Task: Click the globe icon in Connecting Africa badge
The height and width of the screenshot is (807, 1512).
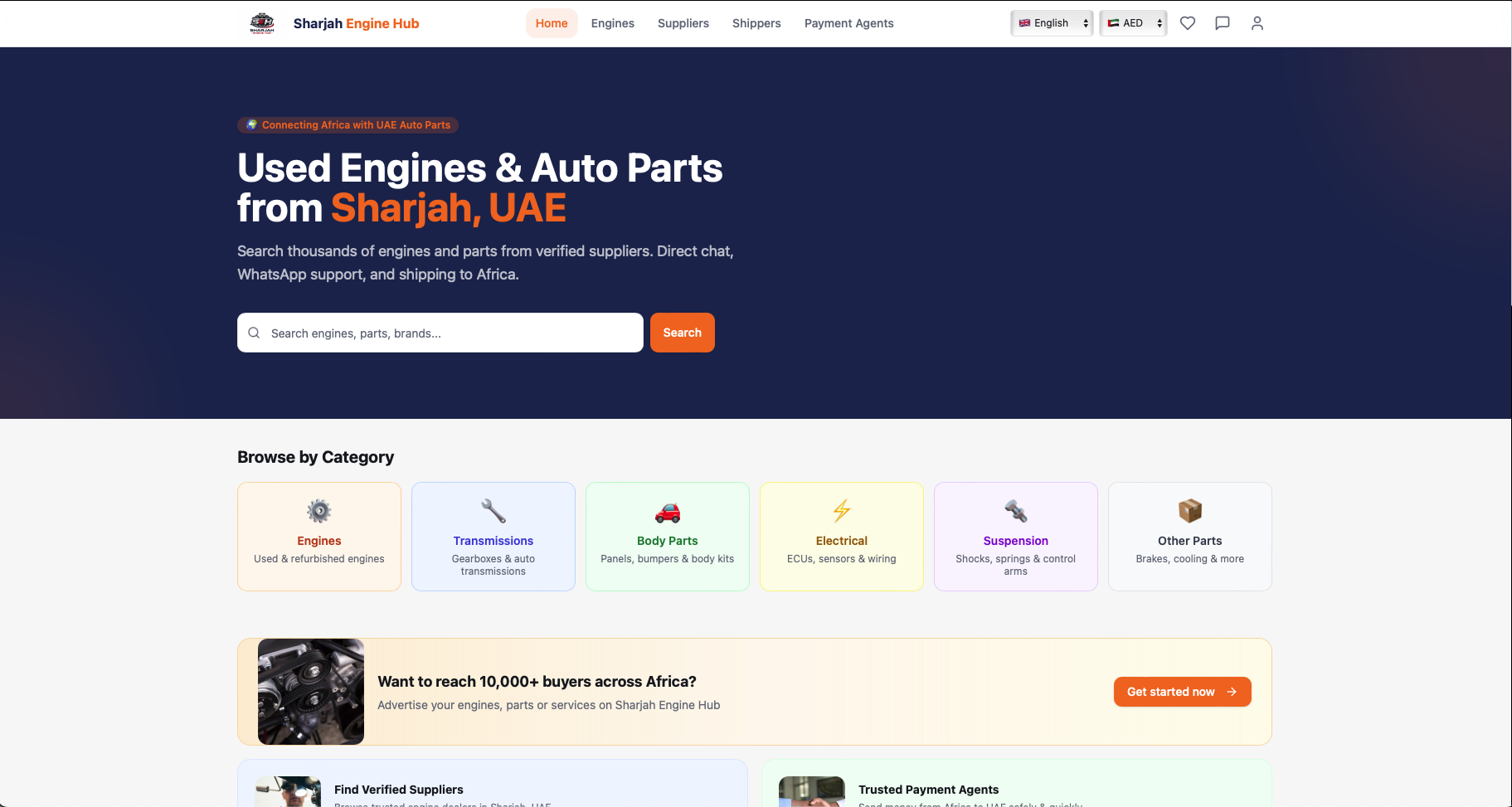Action: (252, 124)
